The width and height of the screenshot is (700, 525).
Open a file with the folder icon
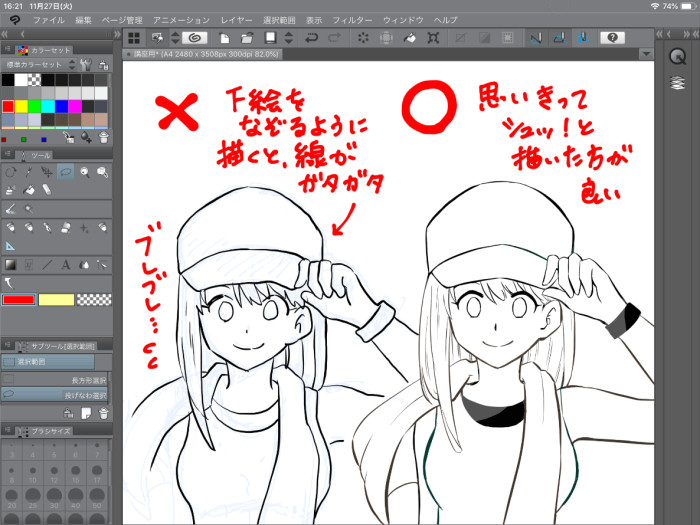247,38
